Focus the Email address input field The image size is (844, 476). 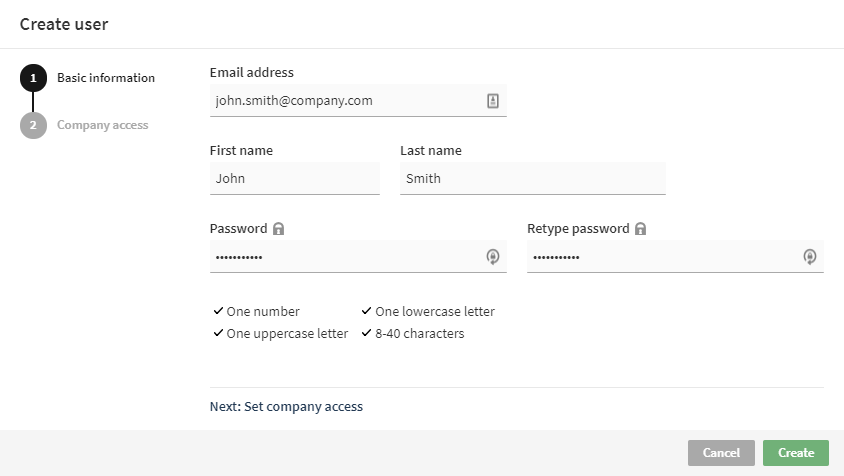point(345,101)
